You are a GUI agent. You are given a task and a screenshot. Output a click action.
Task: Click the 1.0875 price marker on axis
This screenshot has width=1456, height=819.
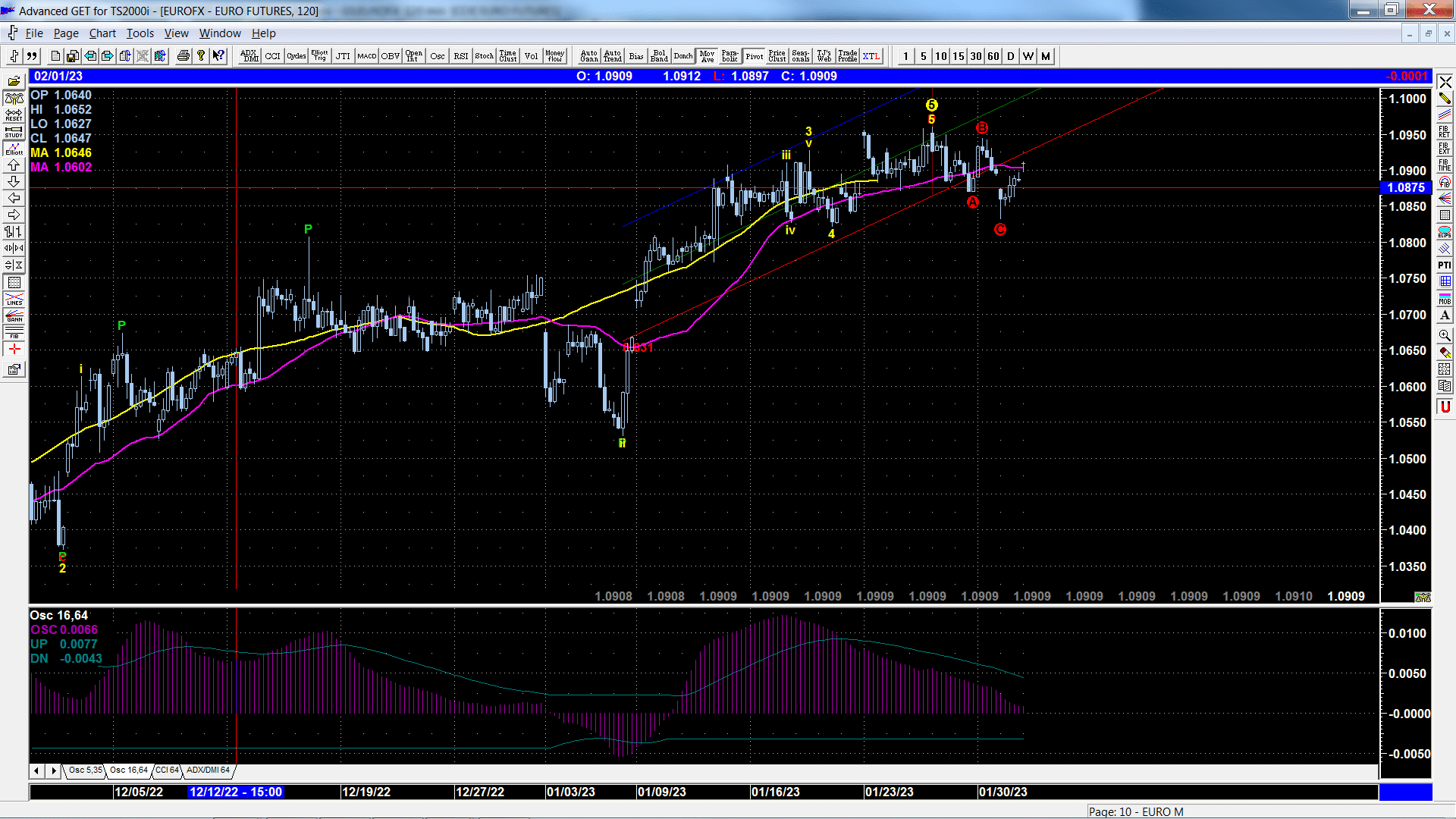pos(1405,188)
